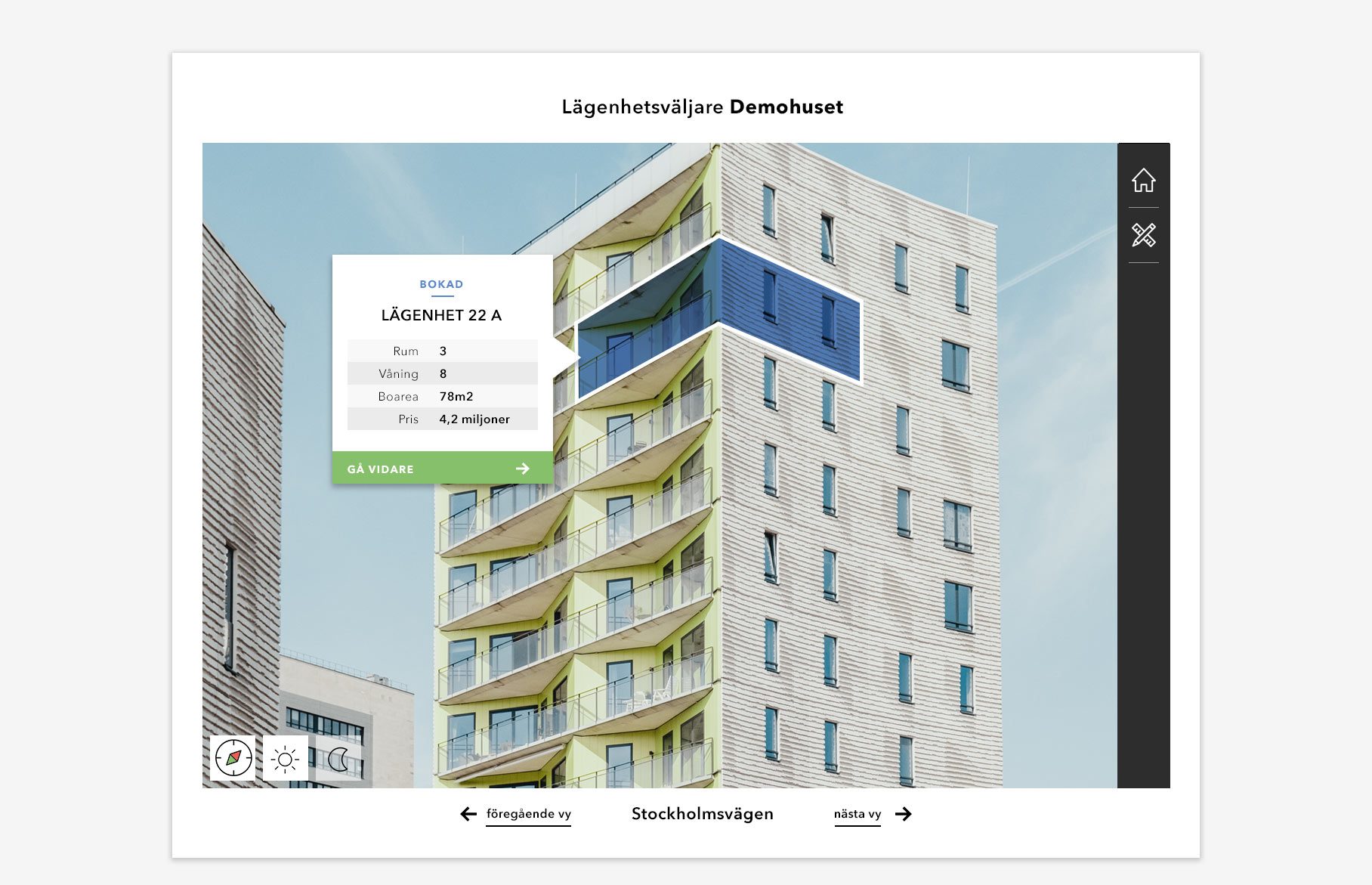Follow the "nästa vy" link

[x=857, y=814]
